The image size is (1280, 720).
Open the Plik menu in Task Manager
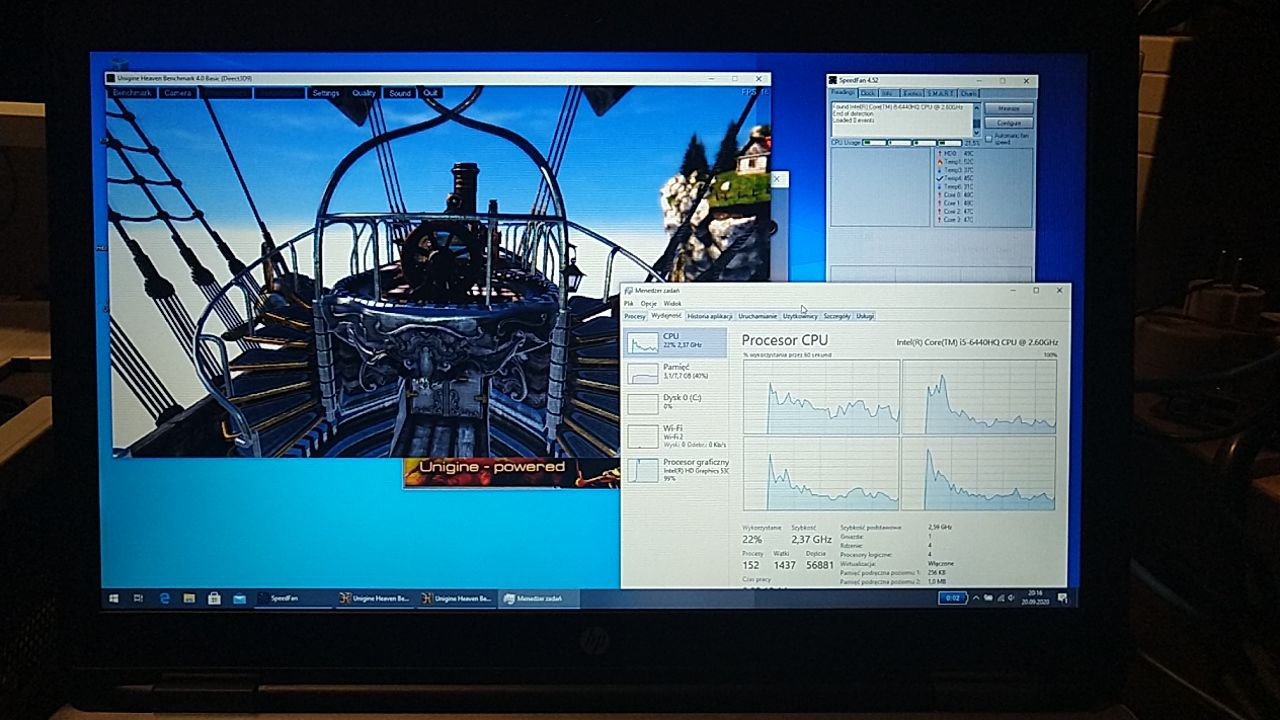[x=629, y=303]
